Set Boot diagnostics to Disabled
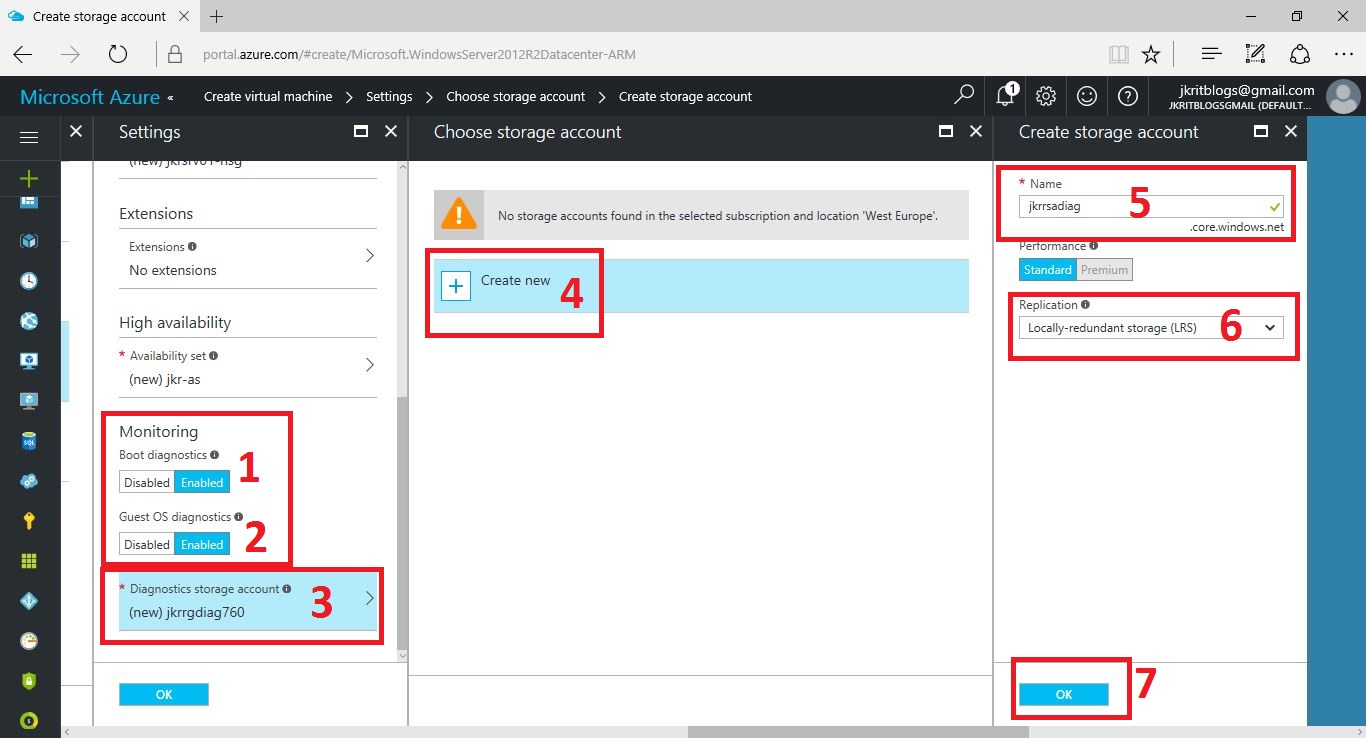The height and width of the screenshot is (738, 1366). coord(147,482)
